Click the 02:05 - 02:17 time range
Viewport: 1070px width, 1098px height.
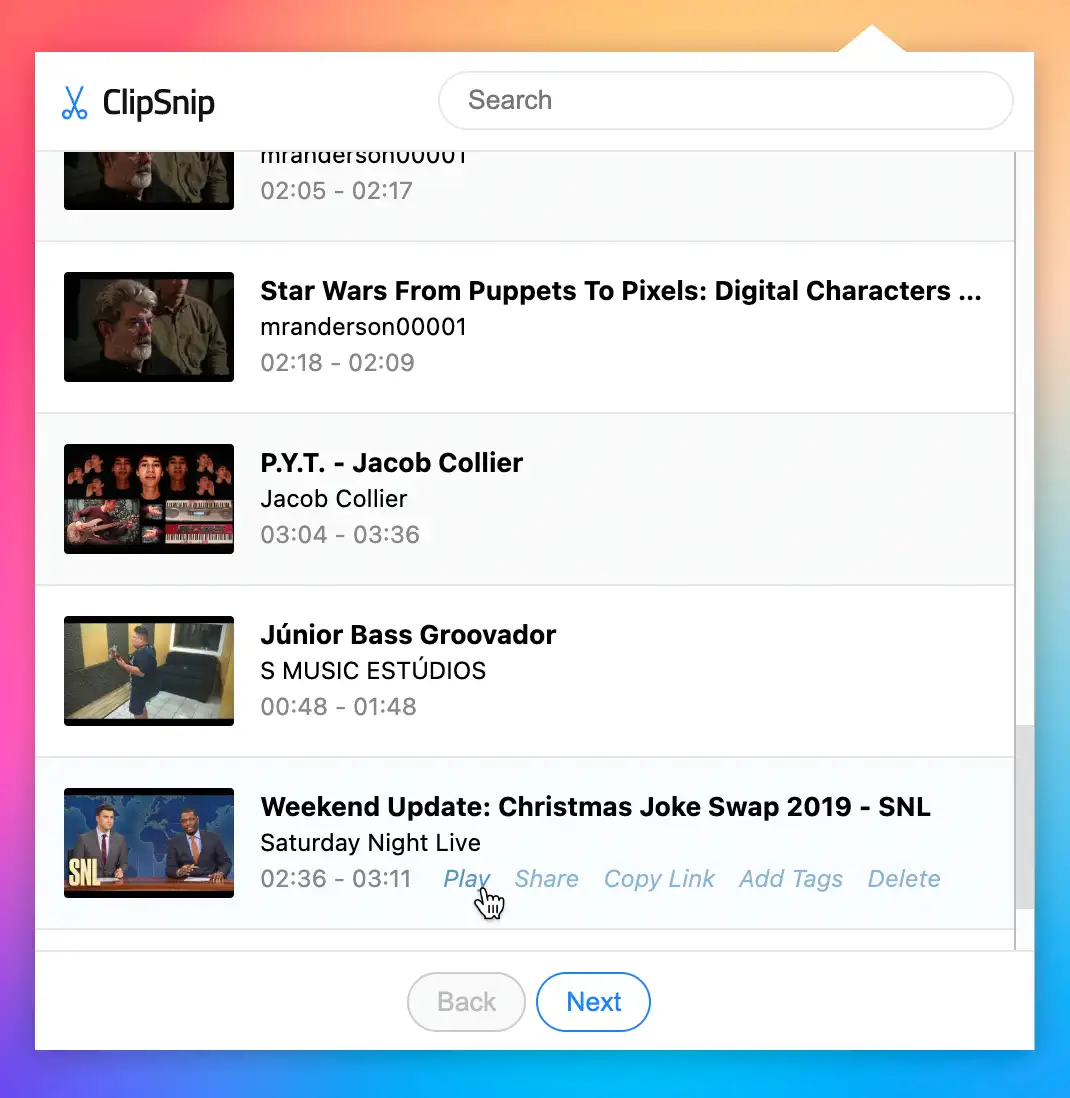pyautogui.click(x=336, y=190)
